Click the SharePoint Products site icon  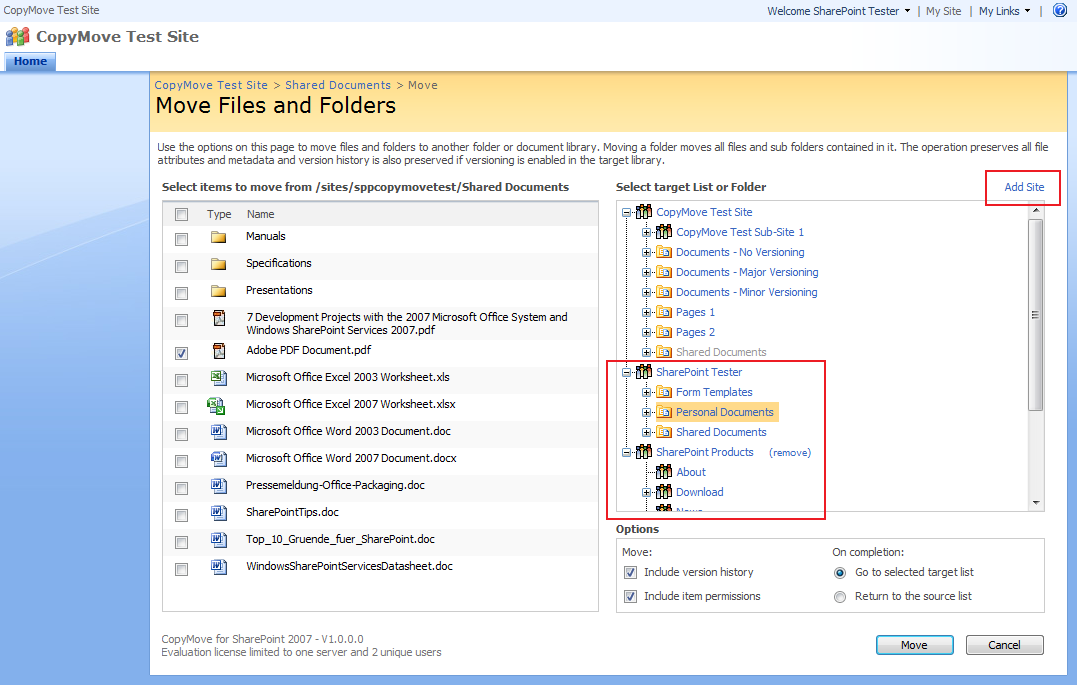click(x=644, y=451)
